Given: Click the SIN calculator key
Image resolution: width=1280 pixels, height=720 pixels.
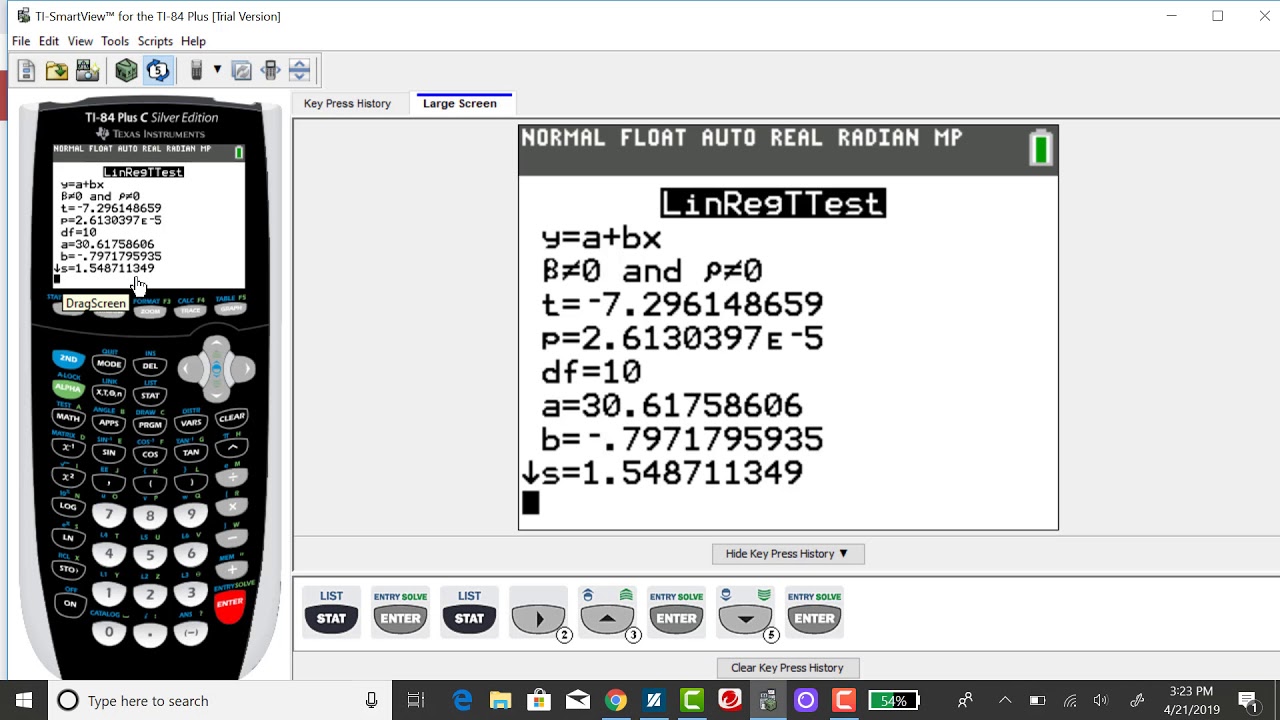Looking at the screenshot, I should pos(109,452).
